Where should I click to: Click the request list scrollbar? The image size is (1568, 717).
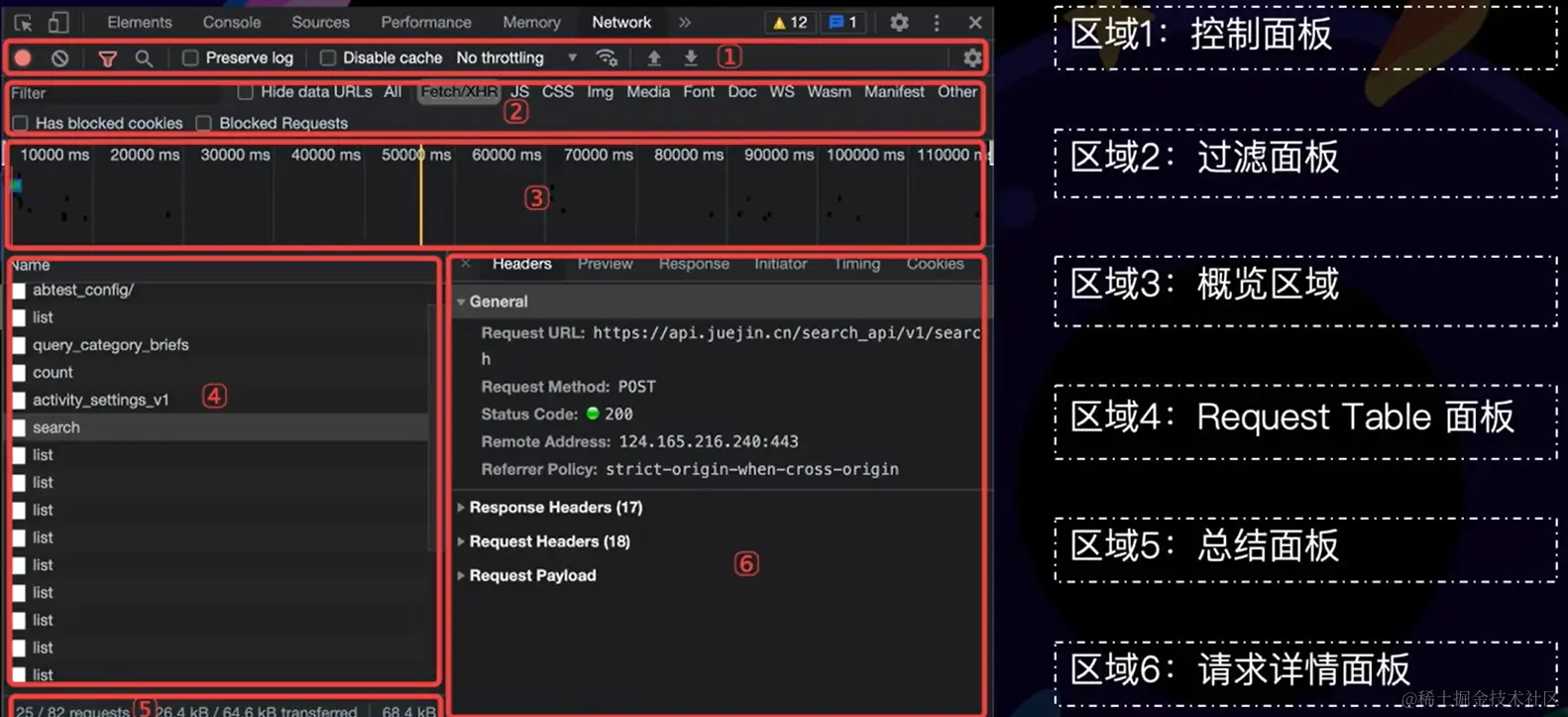tap(432, 426)
